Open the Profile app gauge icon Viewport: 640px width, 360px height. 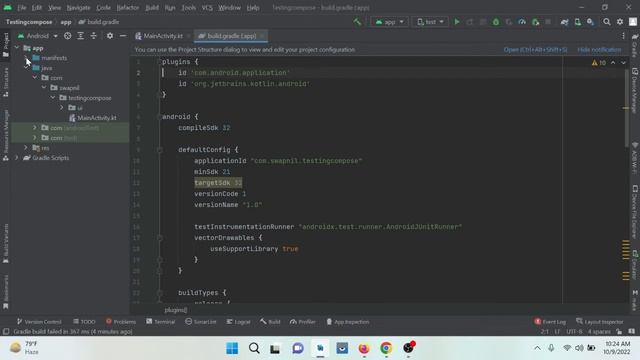tap(522, 22)
